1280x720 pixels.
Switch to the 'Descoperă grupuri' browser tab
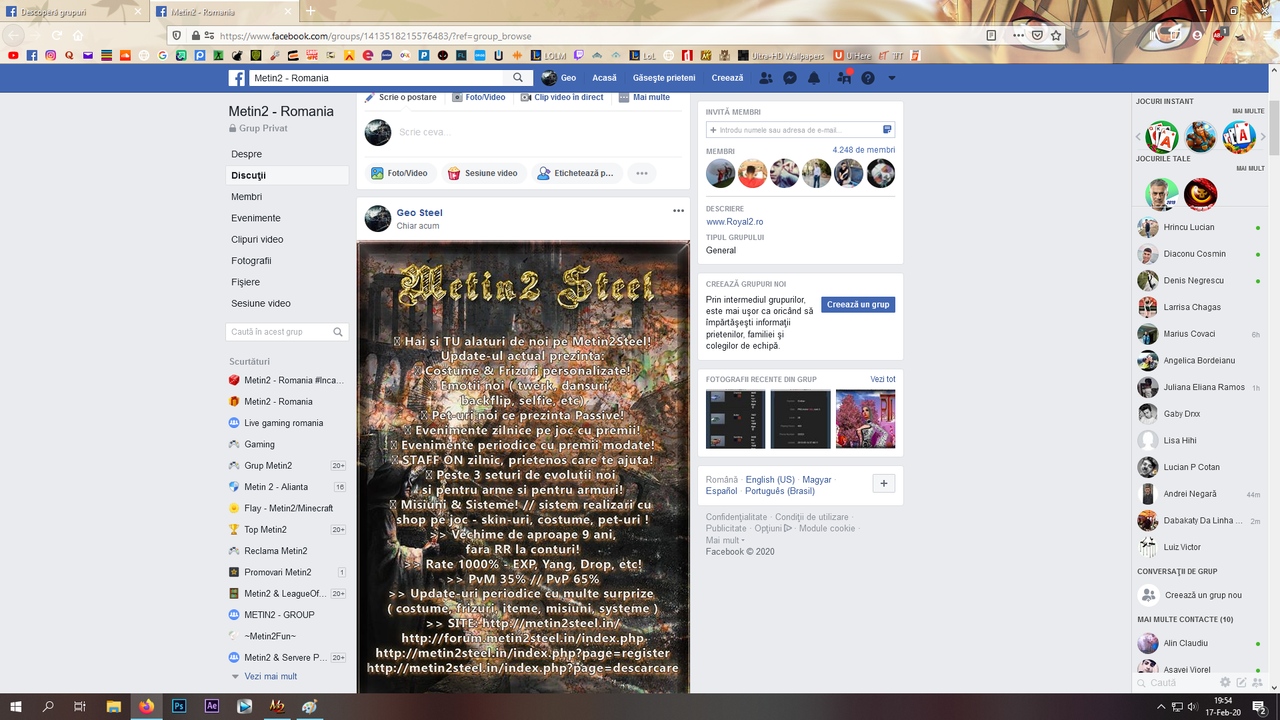tap(75, 11)
